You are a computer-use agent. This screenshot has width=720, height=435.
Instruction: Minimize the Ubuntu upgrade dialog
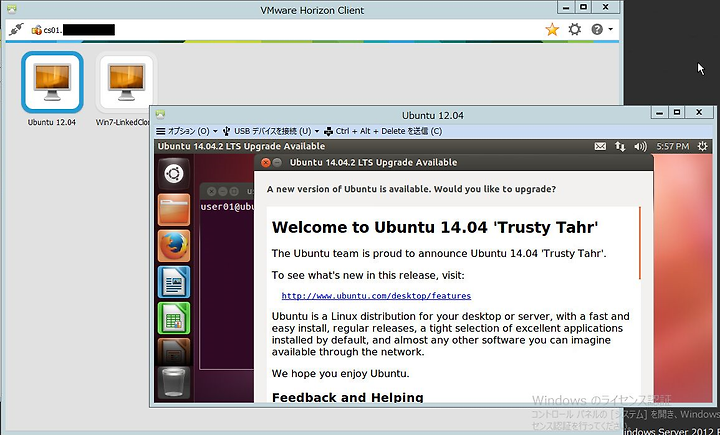pyautogui.click(x=277, y=163)
